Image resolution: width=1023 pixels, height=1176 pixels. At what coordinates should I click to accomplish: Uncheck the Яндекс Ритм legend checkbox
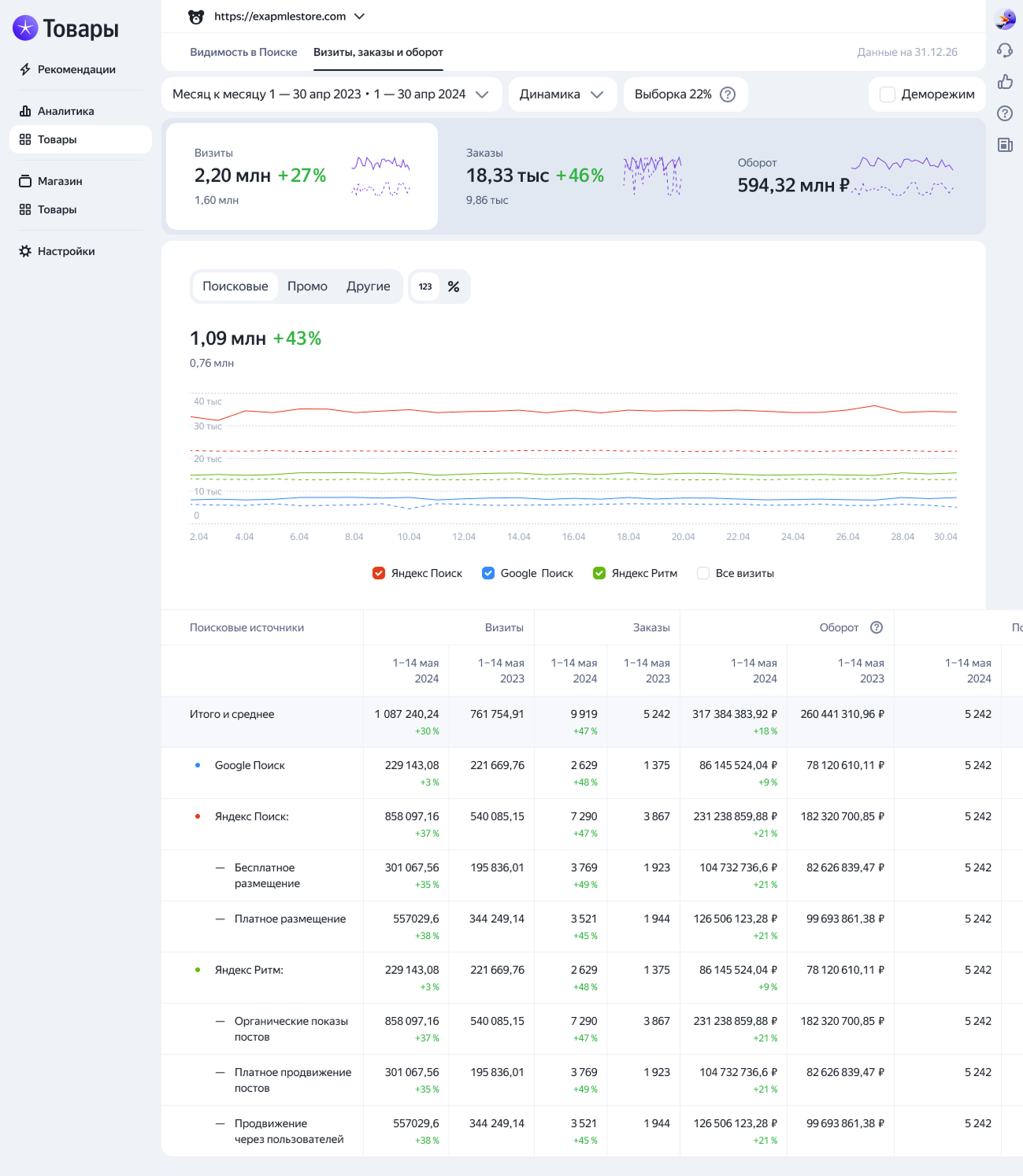click(599, 573)
